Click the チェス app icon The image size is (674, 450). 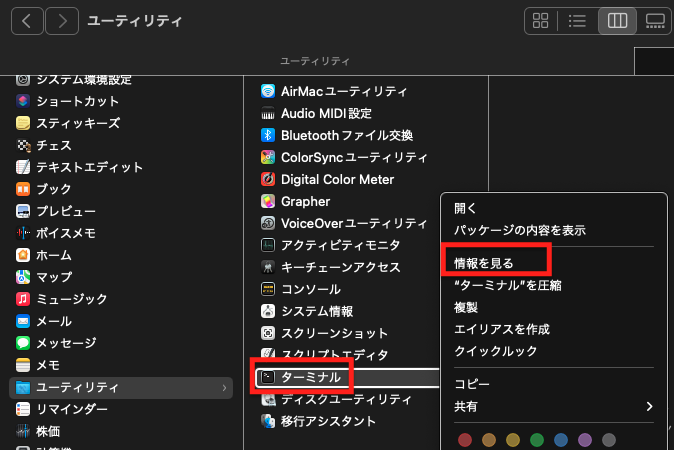tap(23, 145)
